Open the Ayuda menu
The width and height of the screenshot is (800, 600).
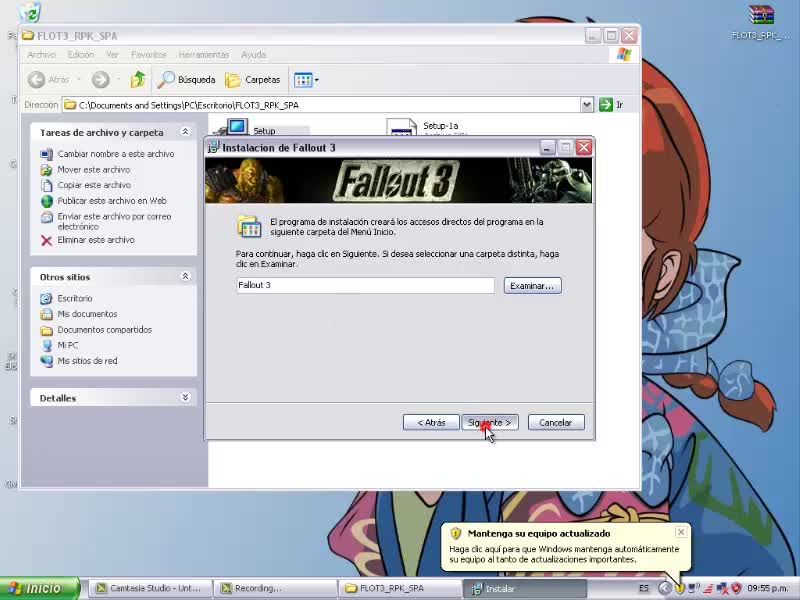(x=254, y=55)
